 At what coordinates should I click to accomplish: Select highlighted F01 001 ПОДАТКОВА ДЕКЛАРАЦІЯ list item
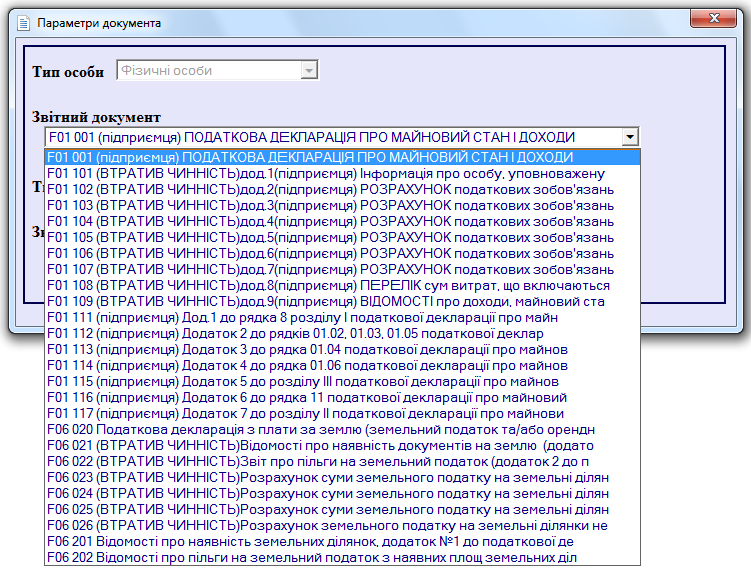pos(310,157)
